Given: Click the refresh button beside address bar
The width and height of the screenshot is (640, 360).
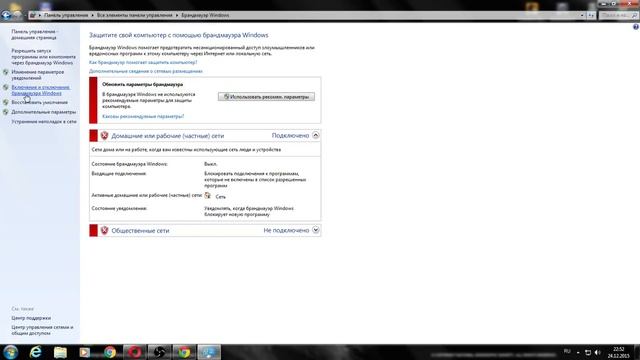Looking at the screenshot, I should [591, 15].
